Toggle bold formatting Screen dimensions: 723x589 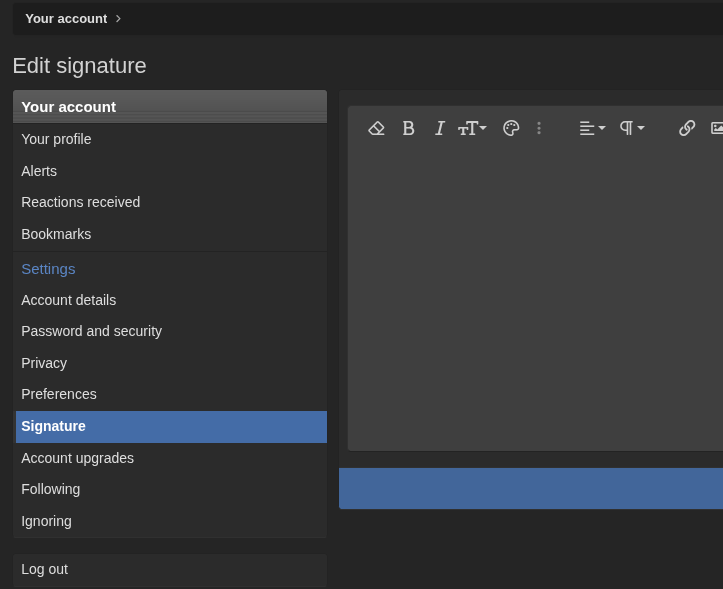coord(408,128)
